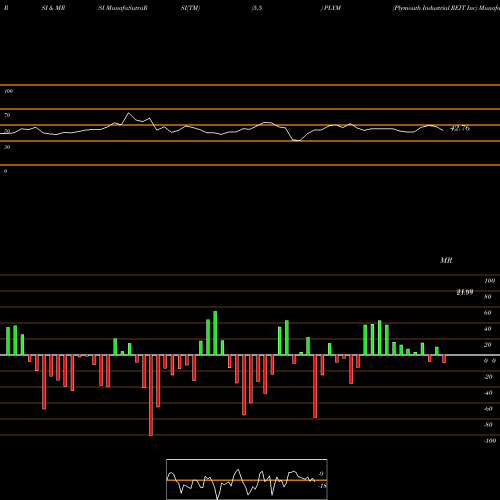Viewport: 500px width, 500px height.
Task: Click the MR axis label 60
Action: tap(487, 313)
